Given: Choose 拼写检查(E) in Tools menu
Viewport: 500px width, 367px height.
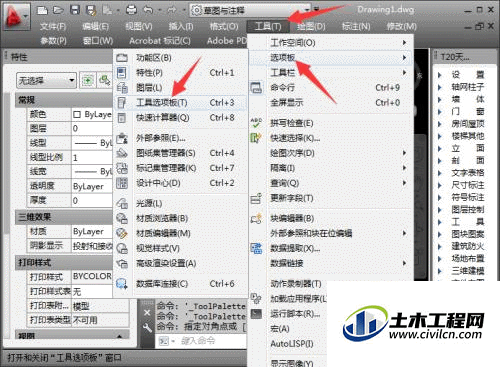Looking at the screenshot, I should [331, 123].
